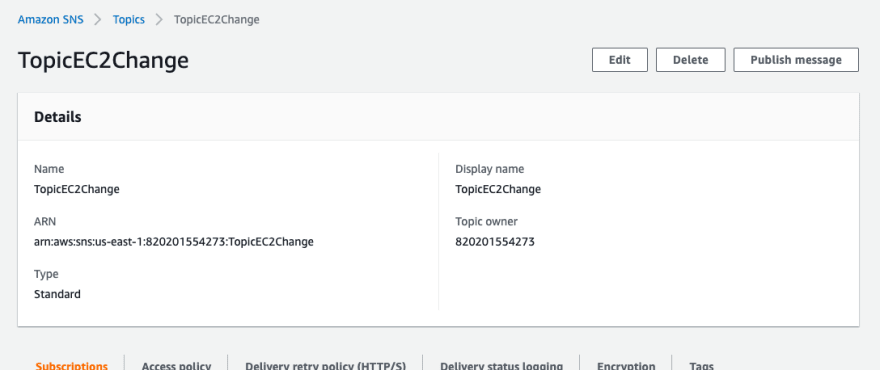880x370 pixels.
Task: Click the Name field label
Action: 49,168
